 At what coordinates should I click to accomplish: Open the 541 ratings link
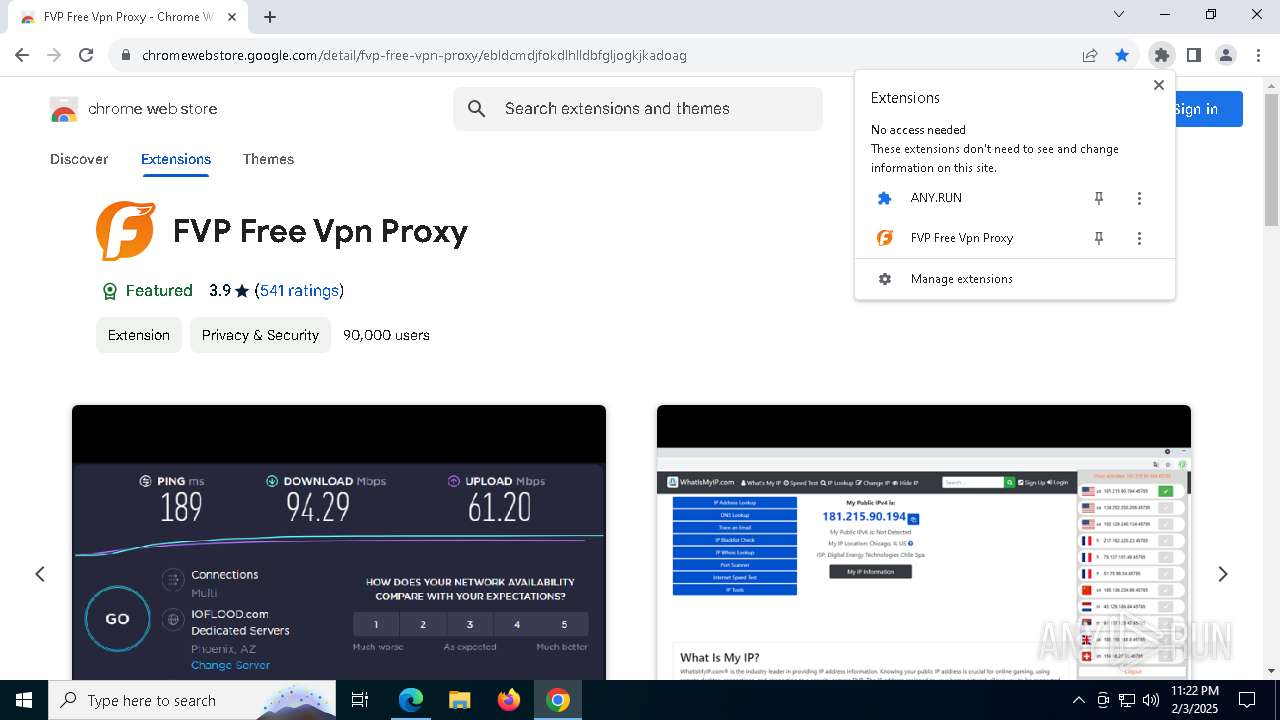coord(299,291)
